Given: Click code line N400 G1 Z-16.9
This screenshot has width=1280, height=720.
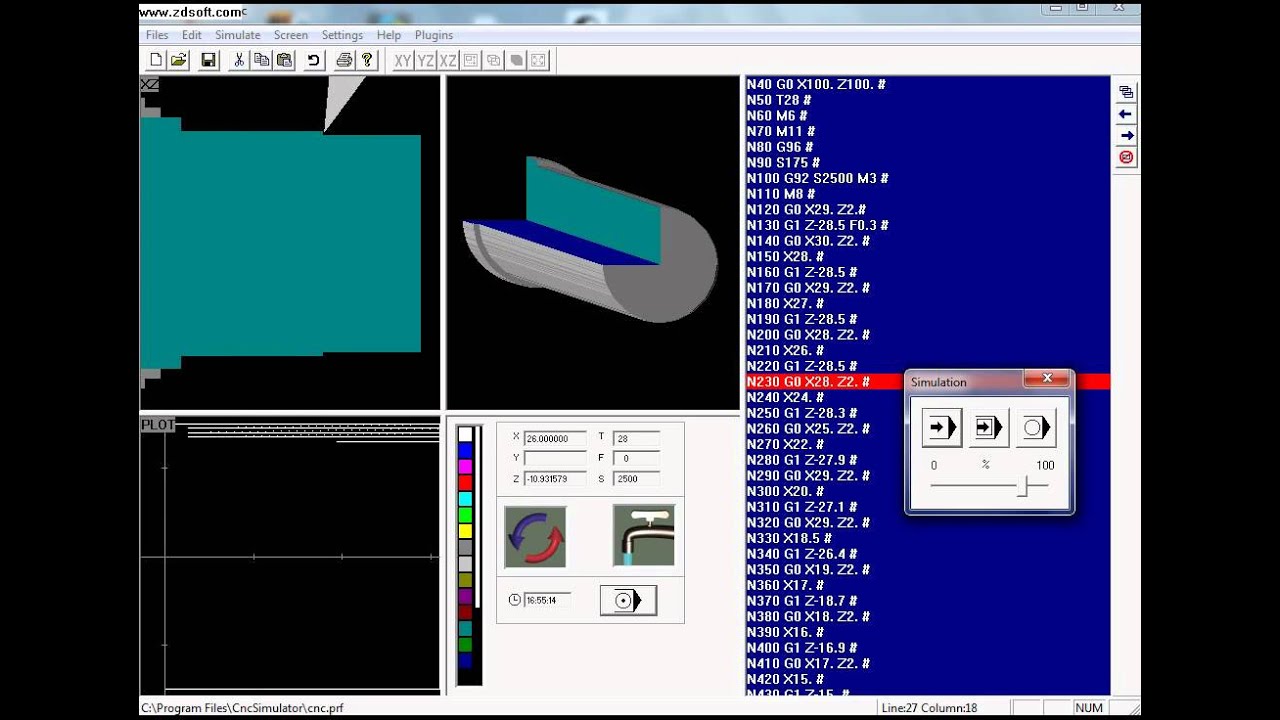Looking at the screenshot, I should click(x=802, y=648).
